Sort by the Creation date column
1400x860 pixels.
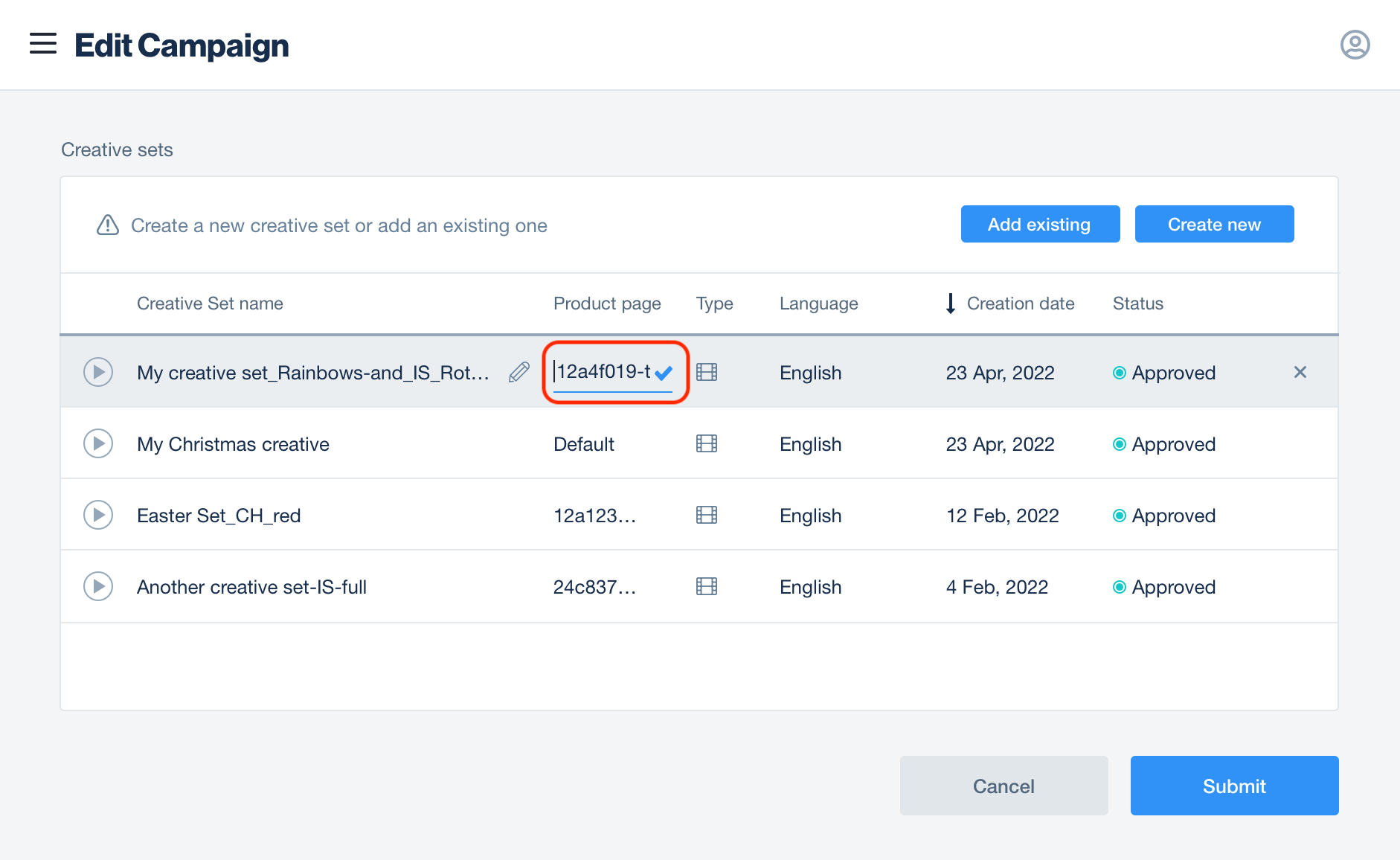pyautogui.click(x=1021, y=304)
